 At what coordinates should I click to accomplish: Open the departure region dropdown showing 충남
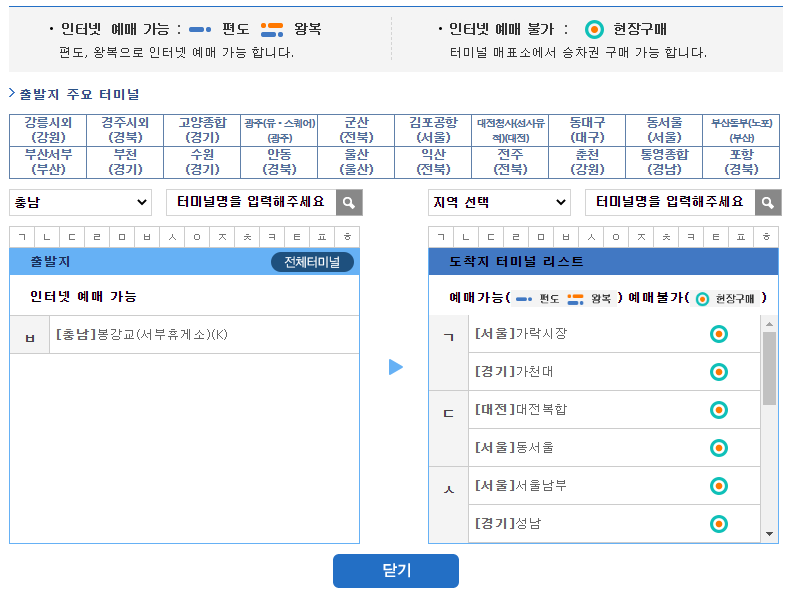(81, 203)
